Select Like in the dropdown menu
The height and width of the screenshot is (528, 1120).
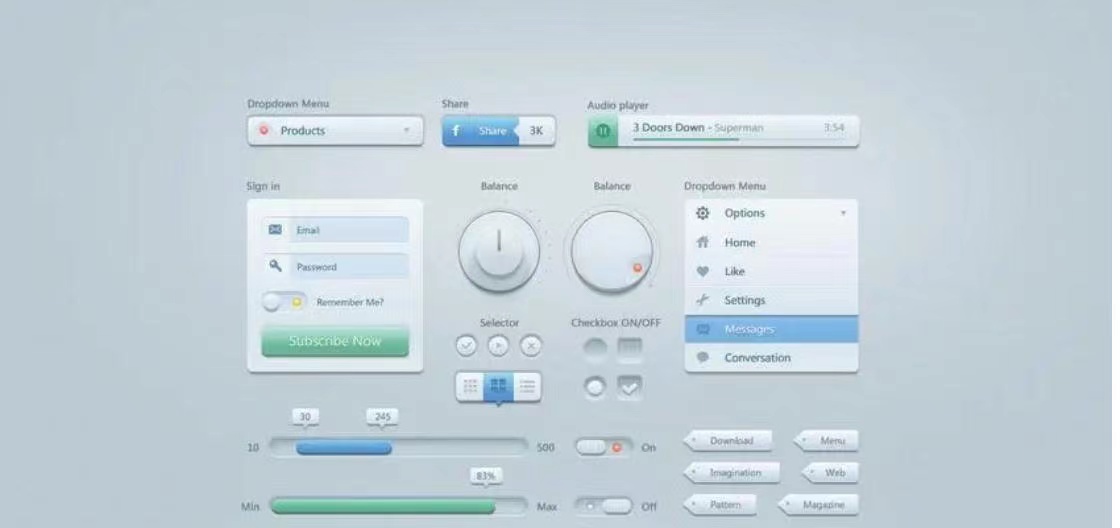[x=771, y=272]
